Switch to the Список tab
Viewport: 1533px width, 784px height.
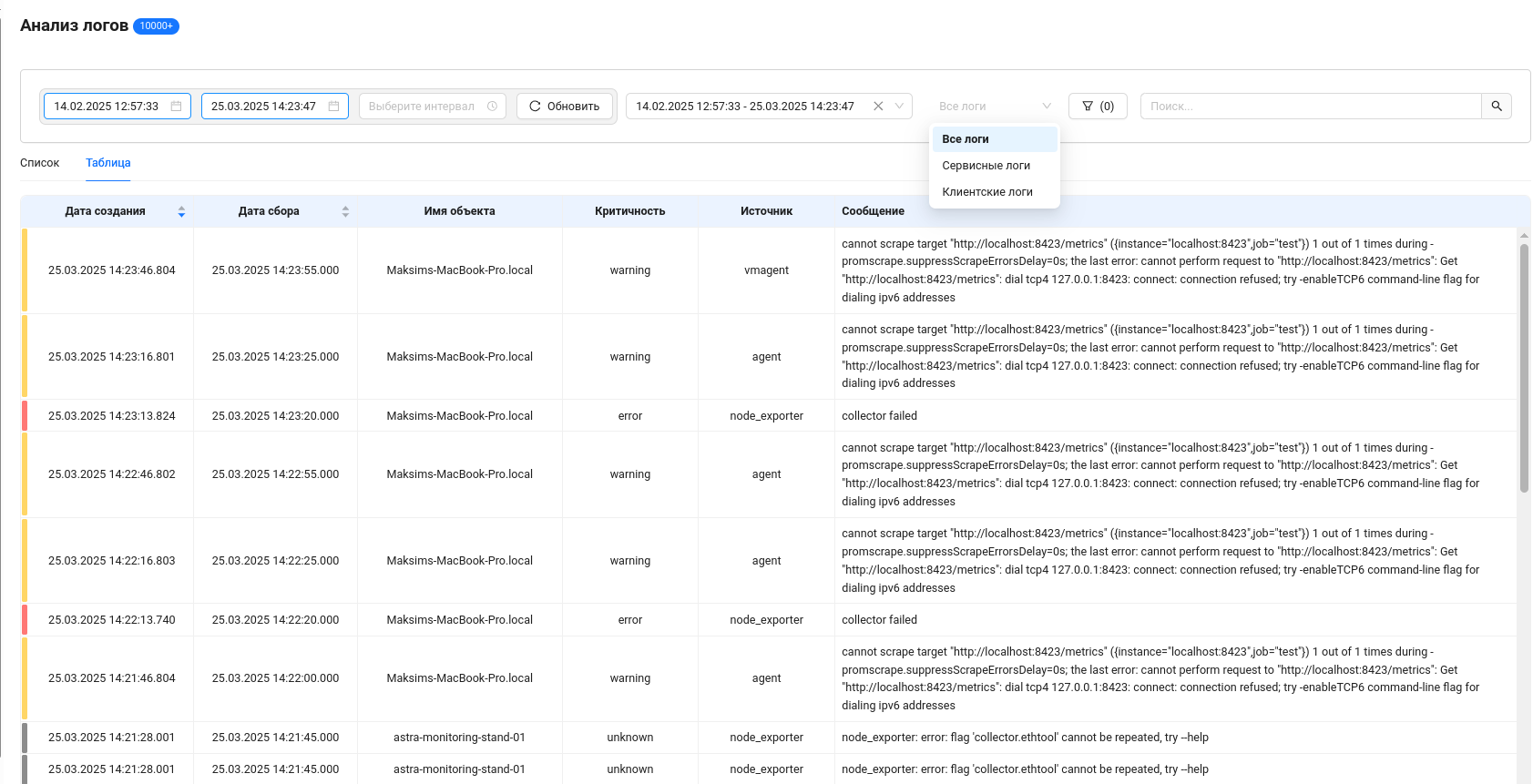click(40, 163)
